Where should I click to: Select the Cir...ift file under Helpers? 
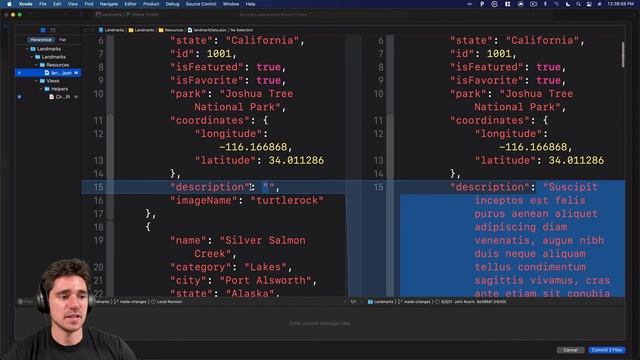click(49, 97)
